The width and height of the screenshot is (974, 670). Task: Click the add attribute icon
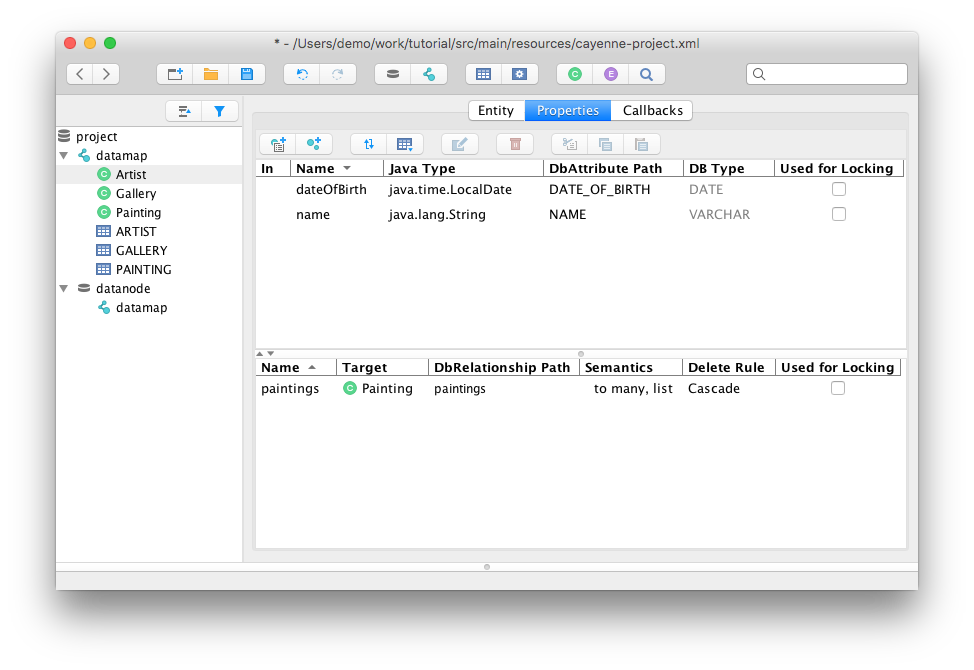click(x=278, y=144)
